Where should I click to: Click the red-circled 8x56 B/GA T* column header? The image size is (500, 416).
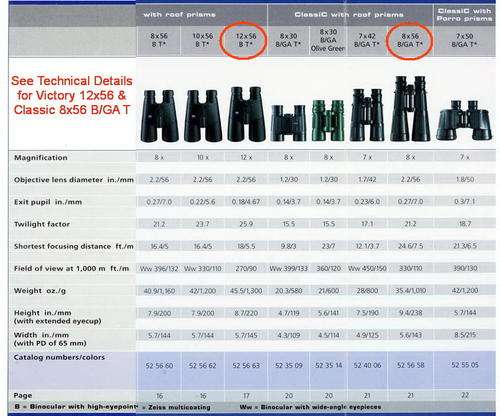(410, 40)
